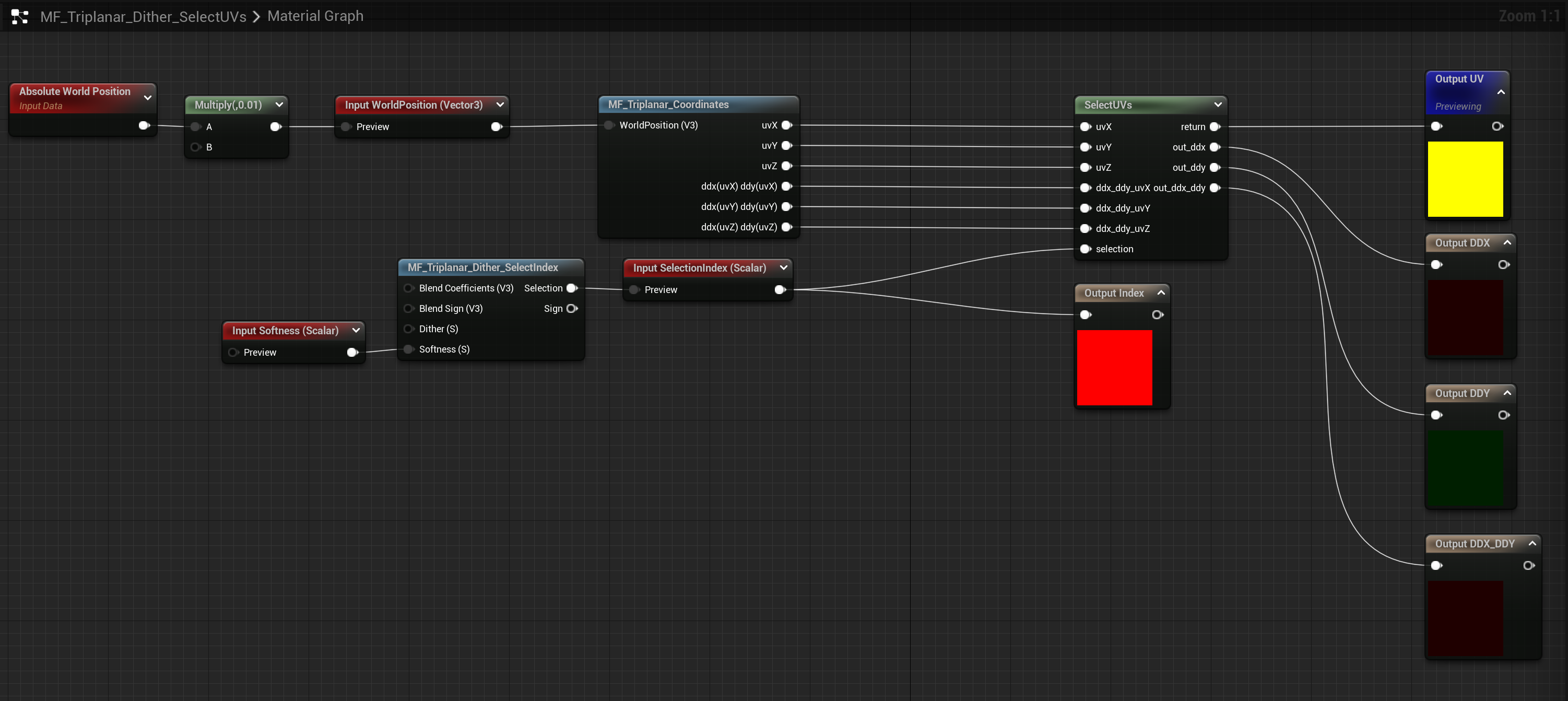The width and height of the screenshot is (1568, 701).
Task: Open the dropdown on the Multiply node header
Action: tap(279, 105)
